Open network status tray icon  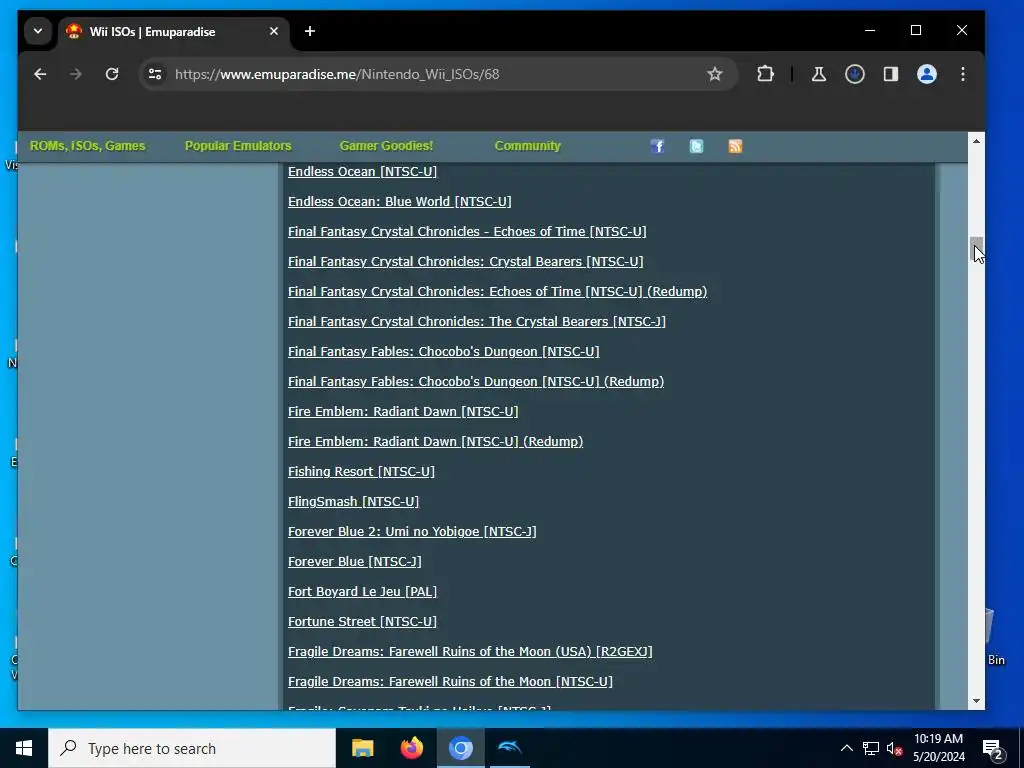pyautogui.click(x=871, y=748)
